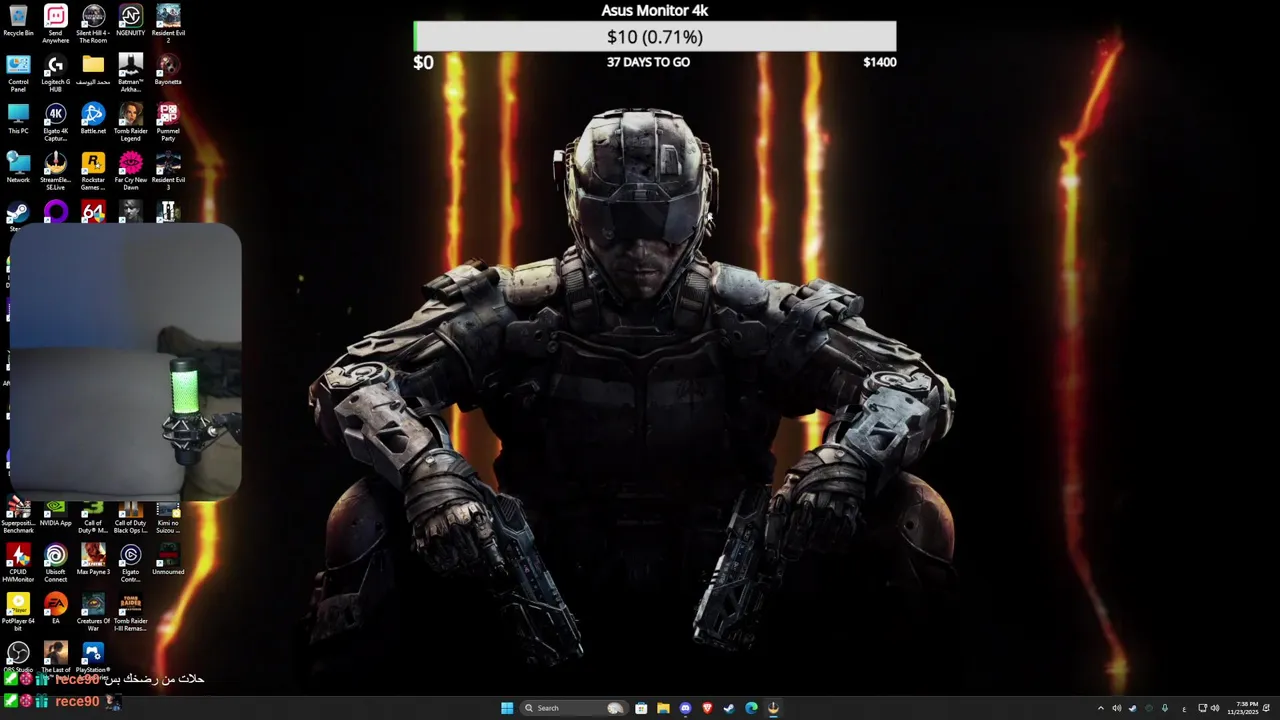Open the Bayonetta desktop shortcut
1280x720 pixels.
pos(168,70)
